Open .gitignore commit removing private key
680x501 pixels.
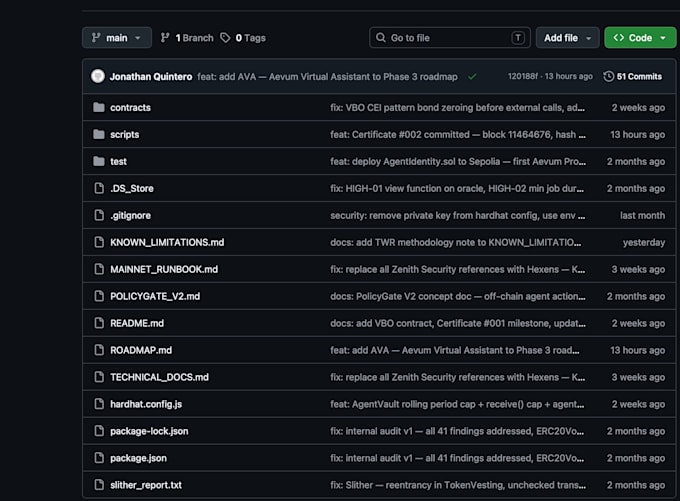click(458, 215)
